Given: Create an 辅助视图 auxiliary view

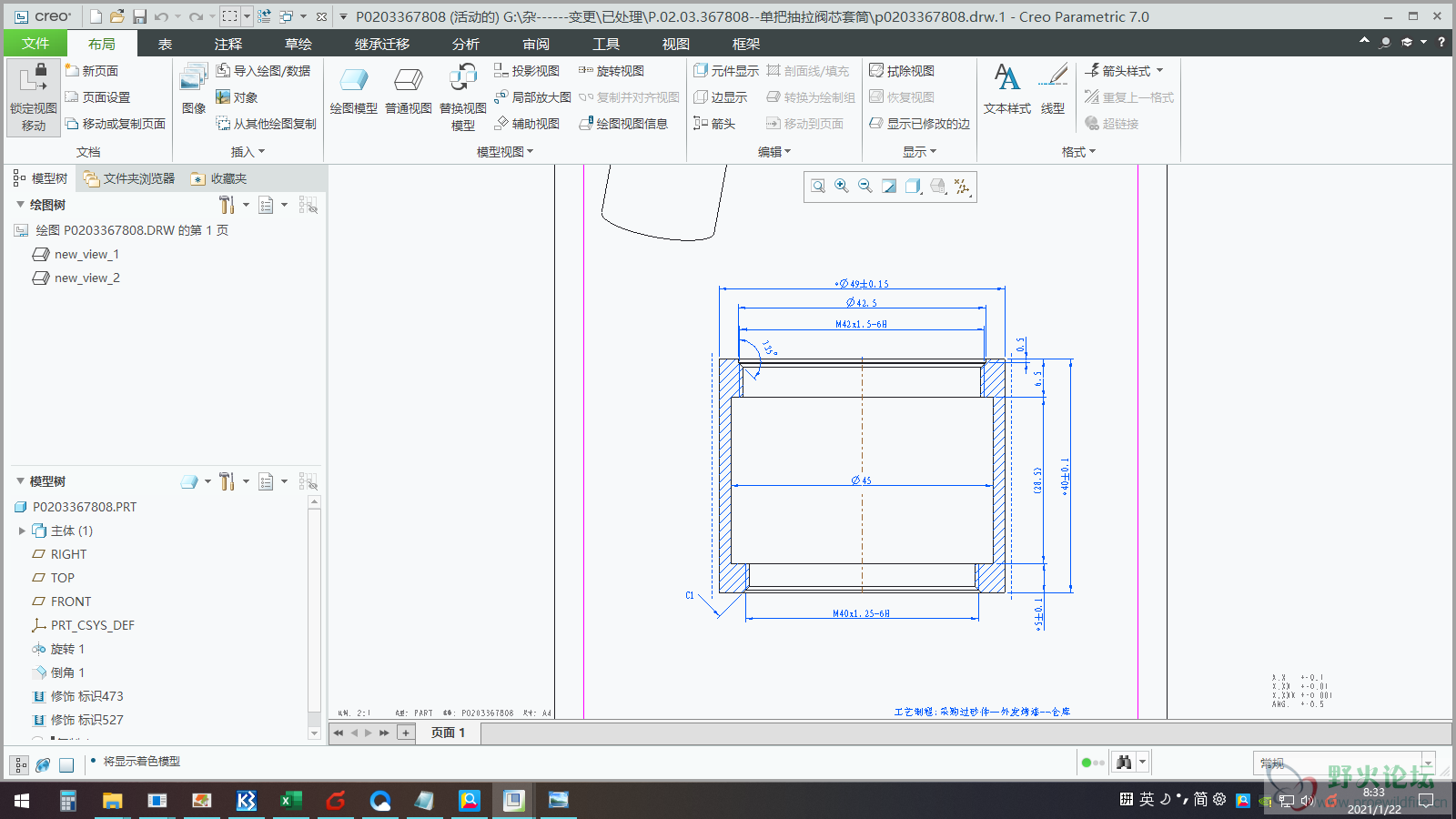Looking at the screenshot, I should (527, 123).
